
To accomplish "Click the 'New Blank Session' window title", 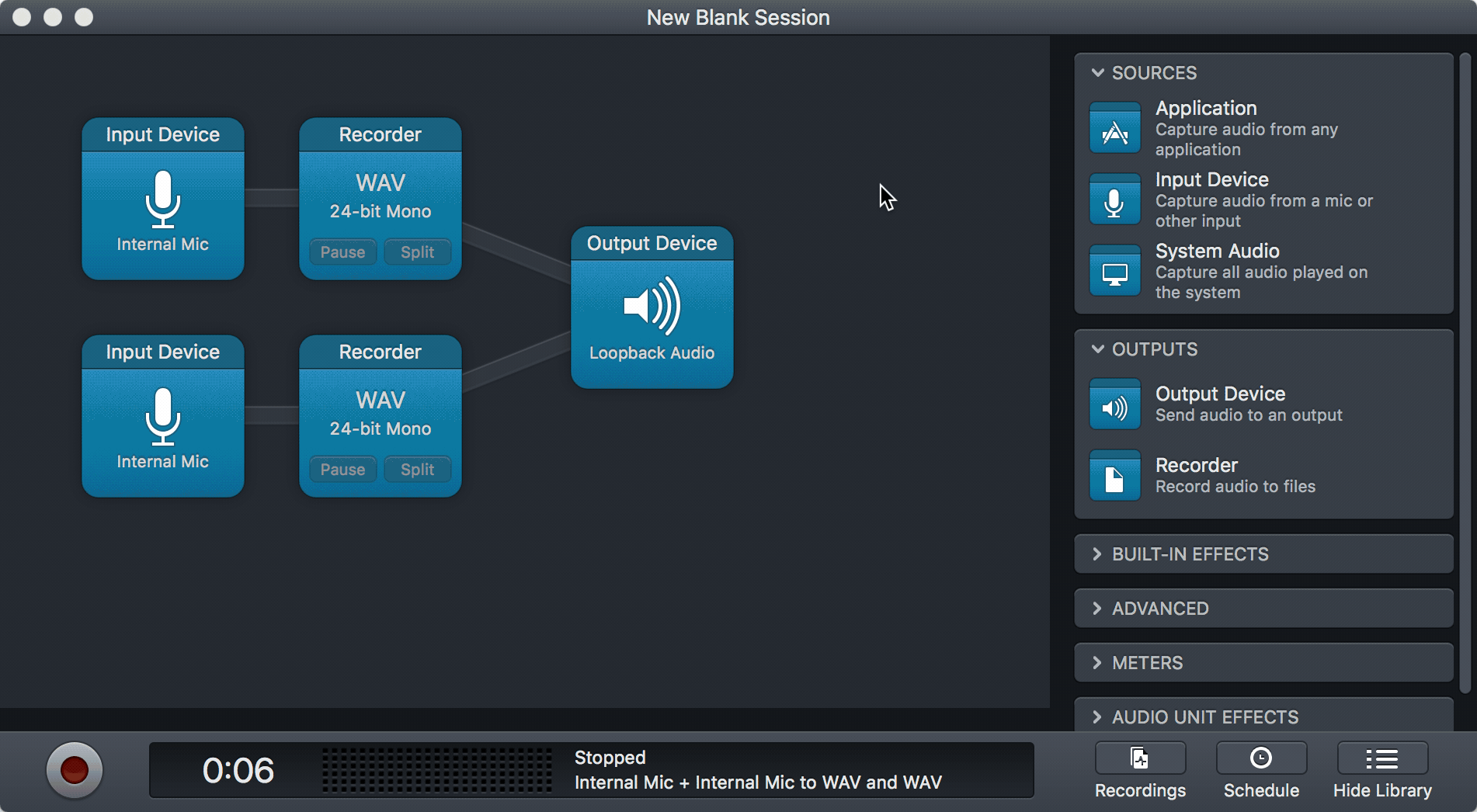I will [738, 18].
